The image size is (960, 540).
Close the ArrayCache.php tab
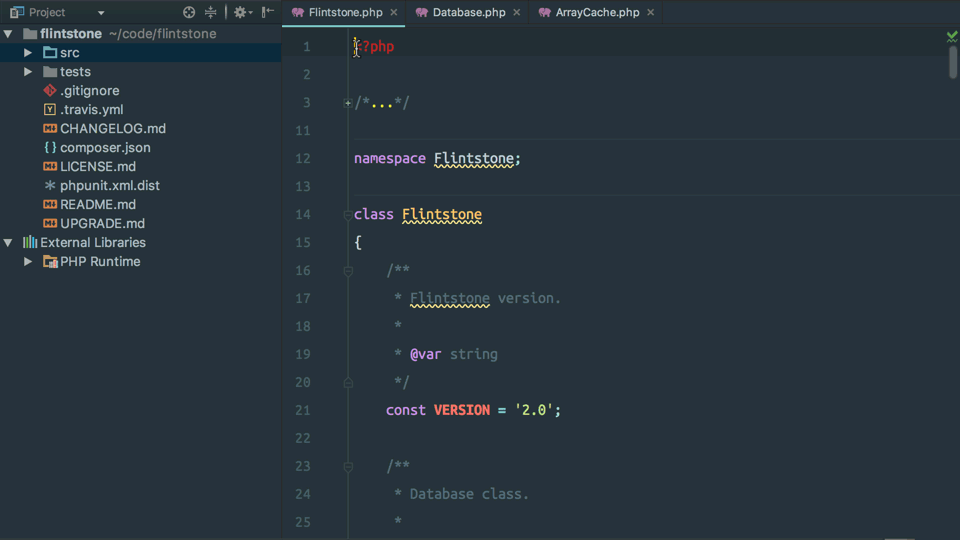pos(650,12)
